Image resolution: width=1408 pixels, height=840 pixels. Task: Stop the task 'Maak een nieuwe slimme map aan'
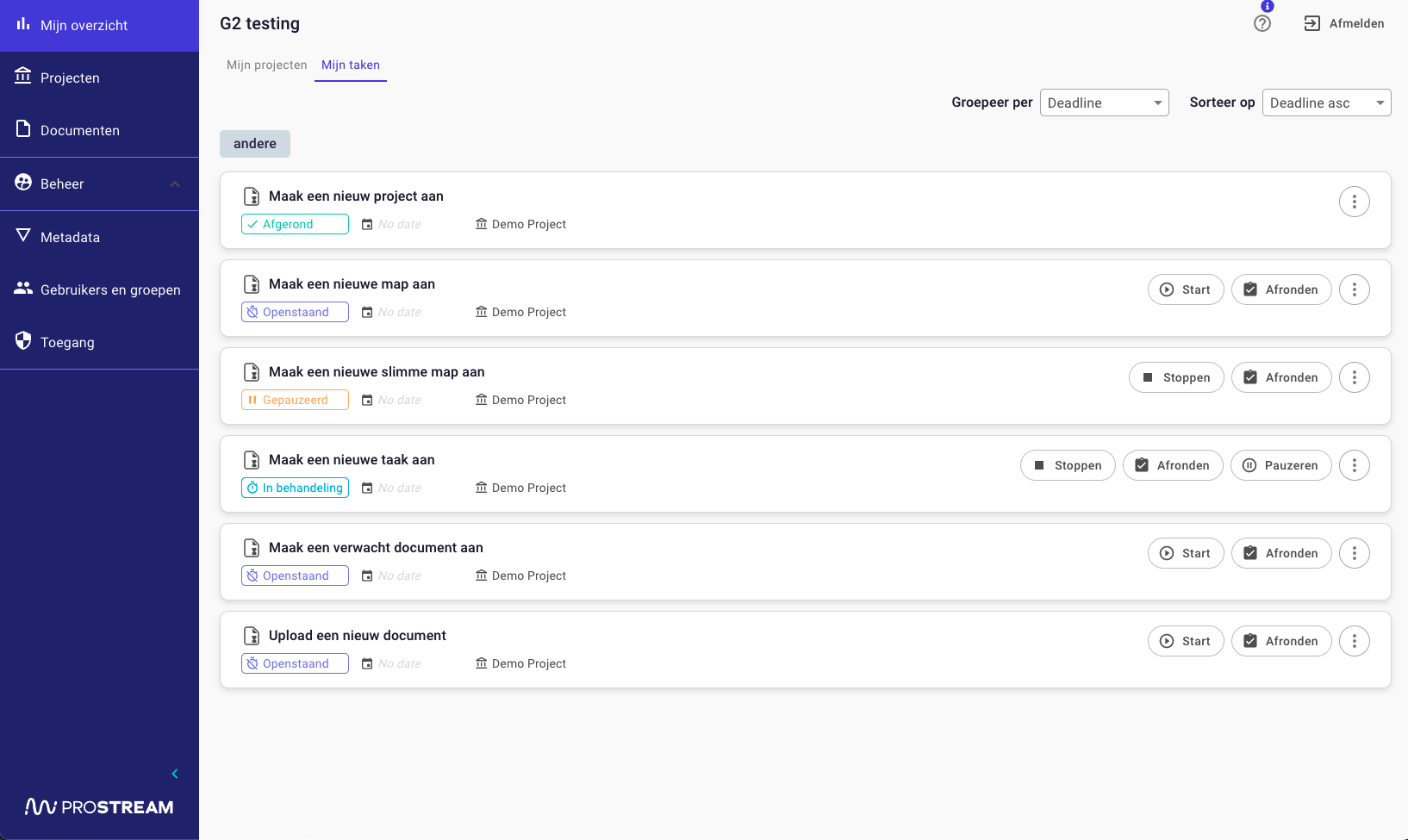pyautogui.click(x=1175, y=377)
